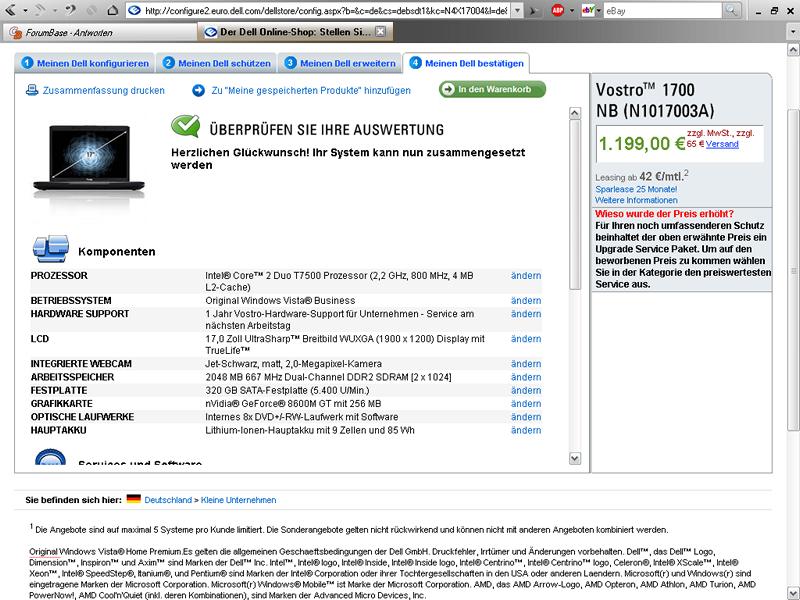This screenshot has width=800, height=600.
Task: Click the go arrow next to address bar
Action: click(x=534, y=10)
